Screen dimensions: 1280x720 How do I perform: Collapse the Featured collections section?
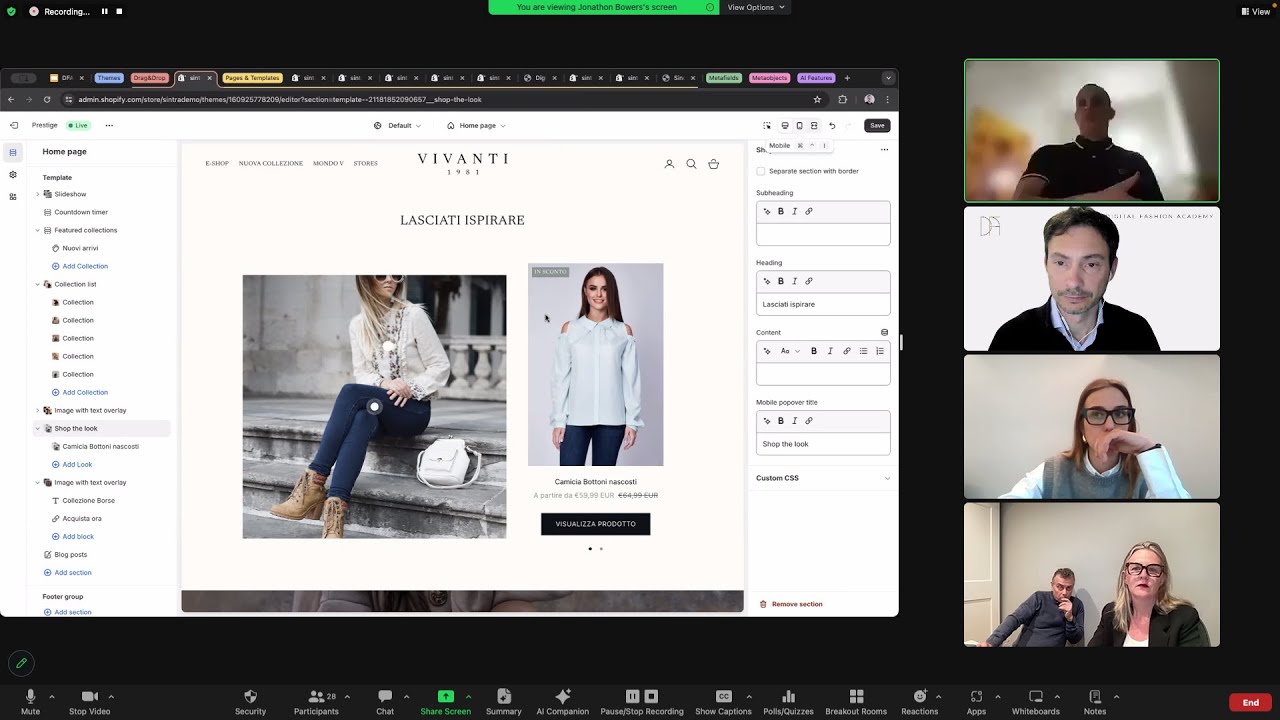pos(38,230)
